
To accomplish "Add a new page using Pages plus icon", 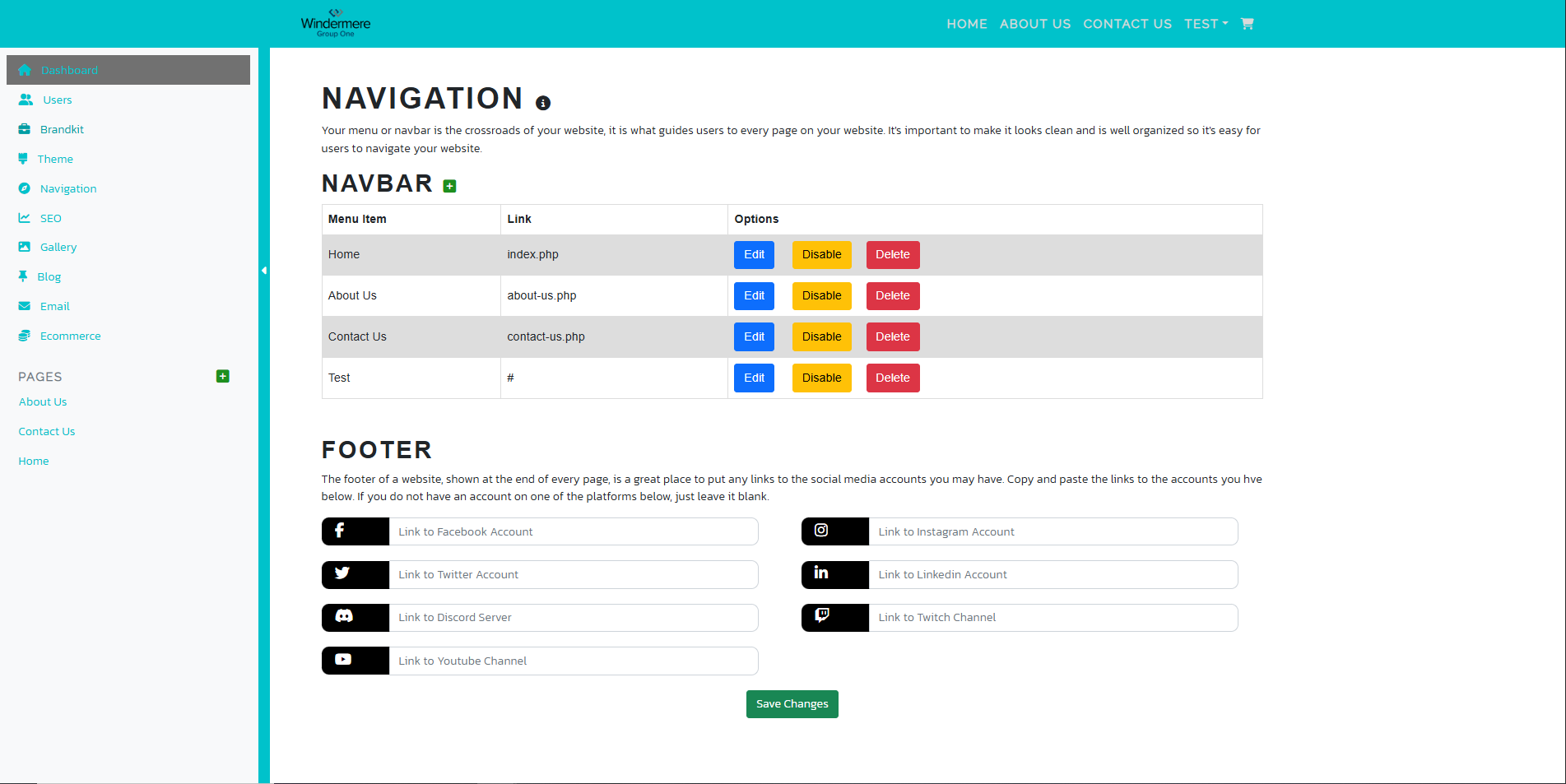I will (222, 376).
